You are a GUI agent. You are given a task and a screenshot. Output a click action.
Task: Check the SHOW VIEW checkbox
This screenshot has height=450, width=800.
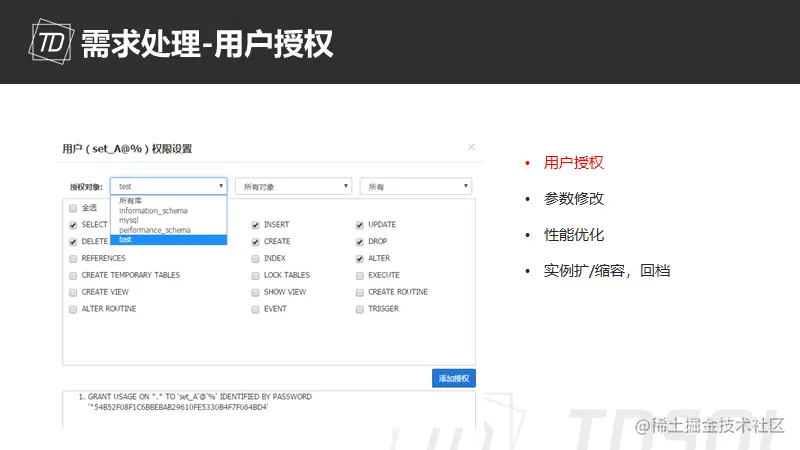(x=255, y=292)
